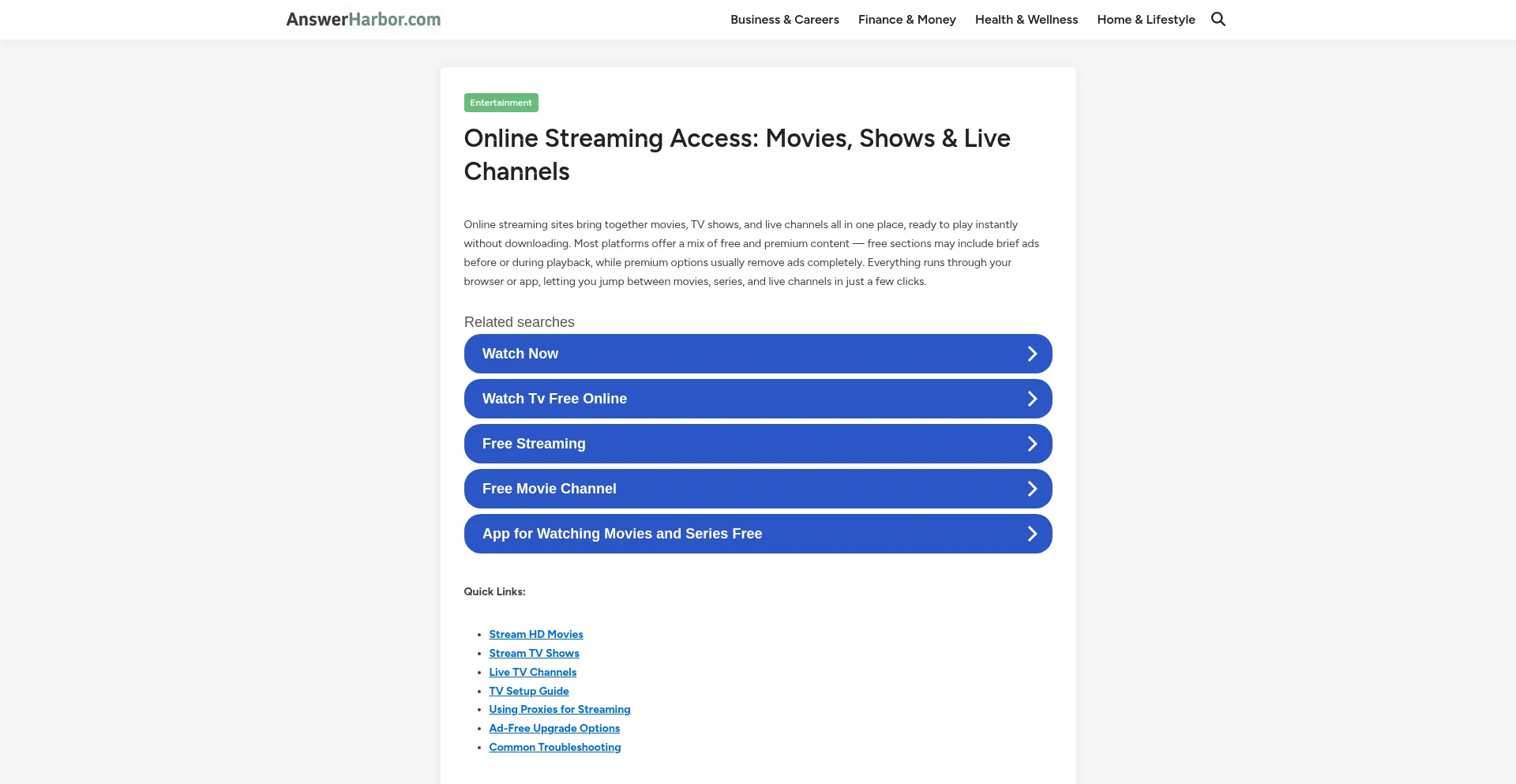Click the arrow on App for Watching Movies

pos(1032,533)
